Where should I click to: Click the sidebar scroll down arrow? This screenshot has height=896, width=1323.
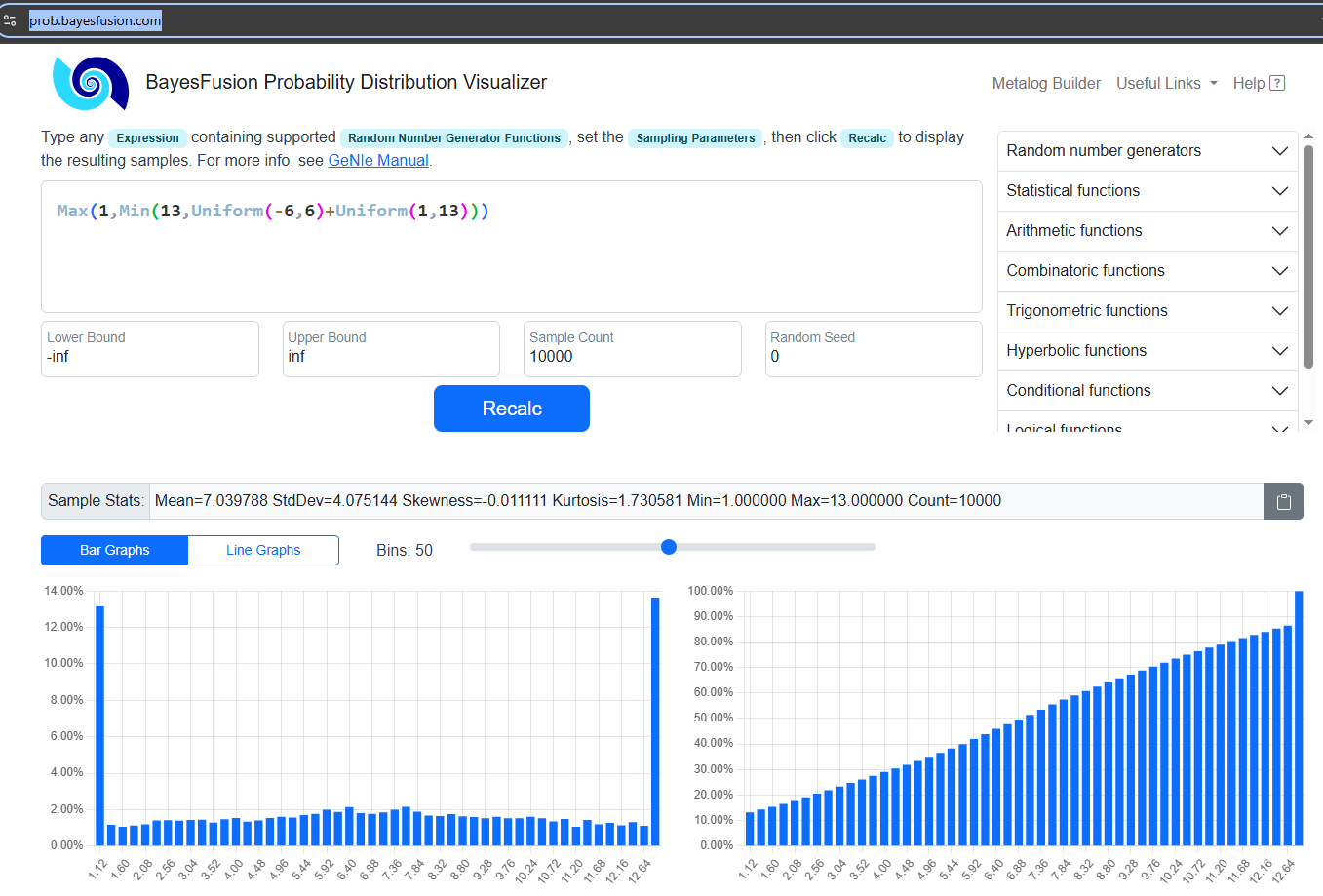[x=1308, y=422]
